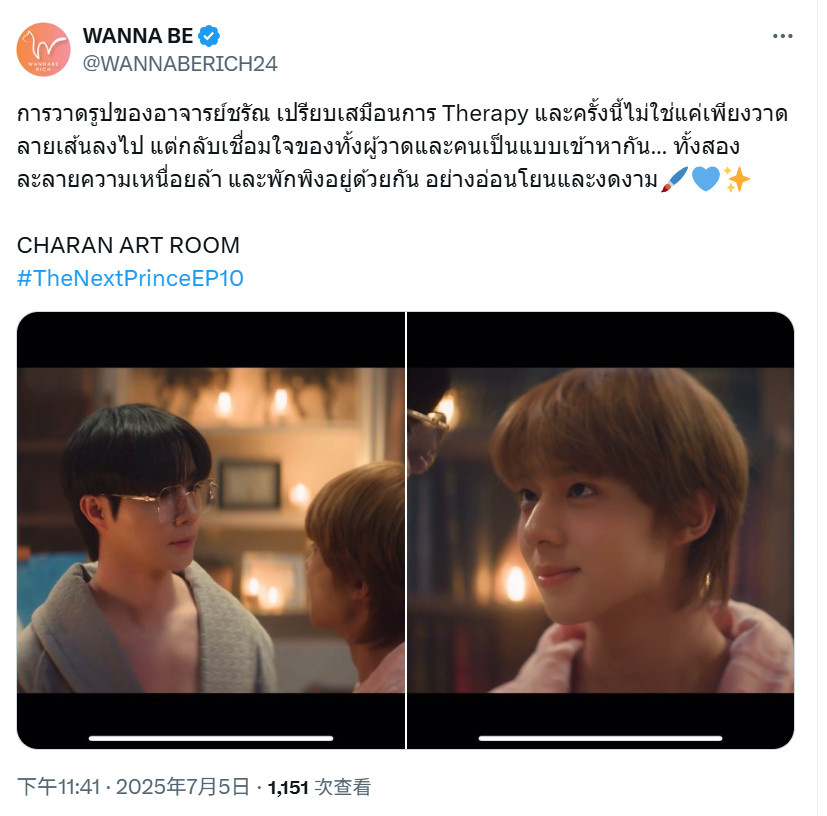Click the sparkles emoji
Screen dimensions: 827x816
736,179
